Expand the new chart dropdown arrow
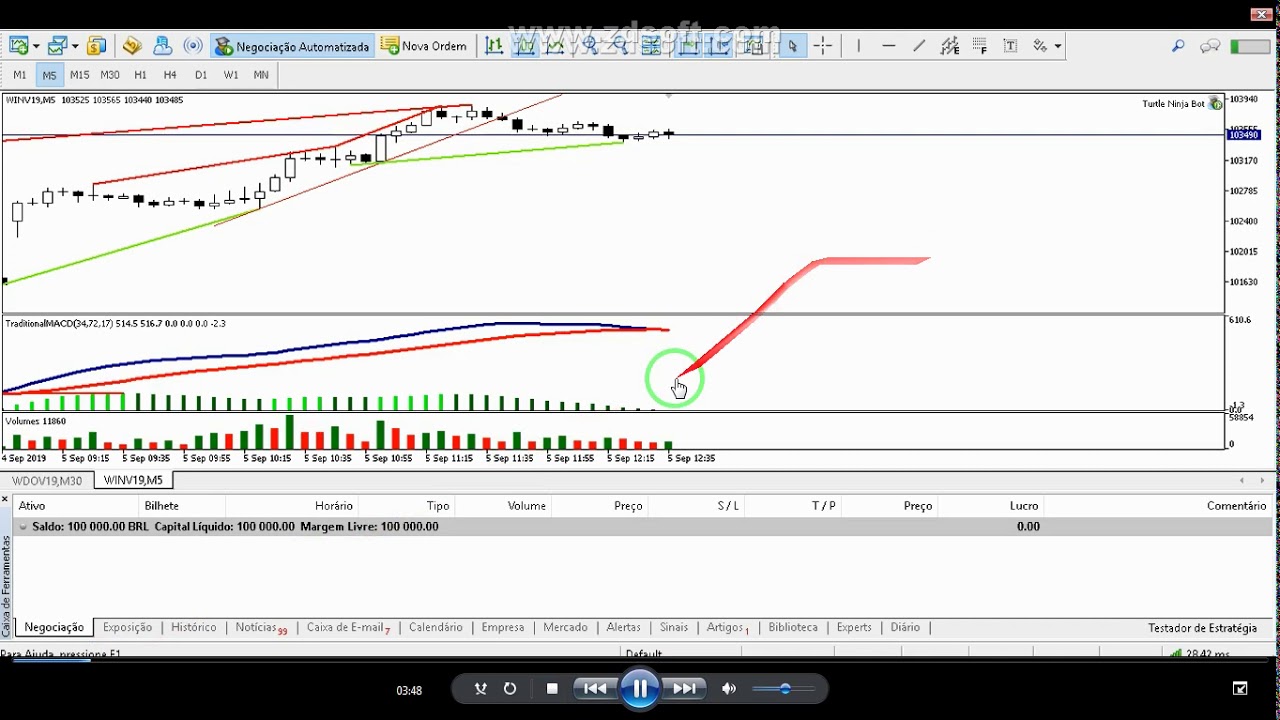Image resolution: width=1280 pixels, height=720 pixels. click(36, 47)
